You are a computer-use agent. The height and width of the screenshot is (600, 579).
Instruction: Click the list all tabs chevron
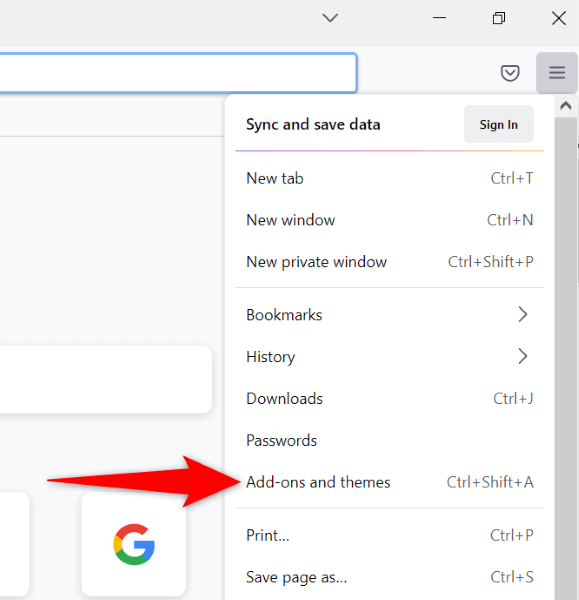tap(330, 18)
